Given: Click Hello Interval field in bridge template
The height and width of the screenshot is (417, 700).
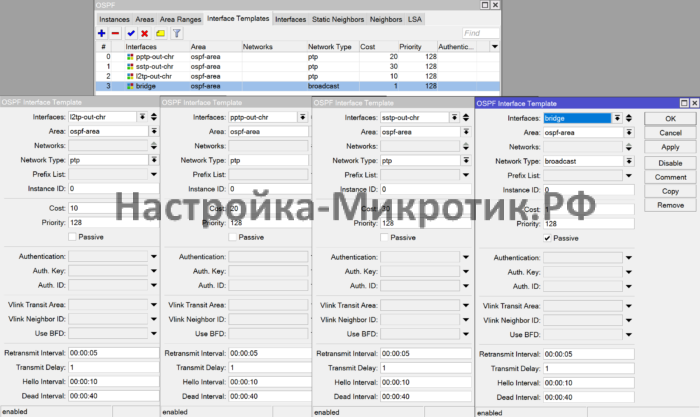Looking at the screenshot, I should coord(588,383).
